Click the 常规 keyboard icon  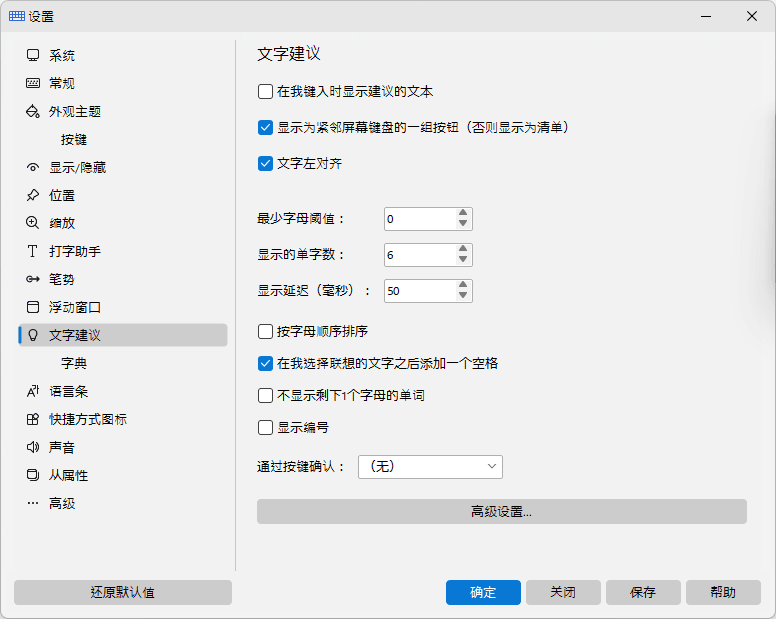point(33,83)
